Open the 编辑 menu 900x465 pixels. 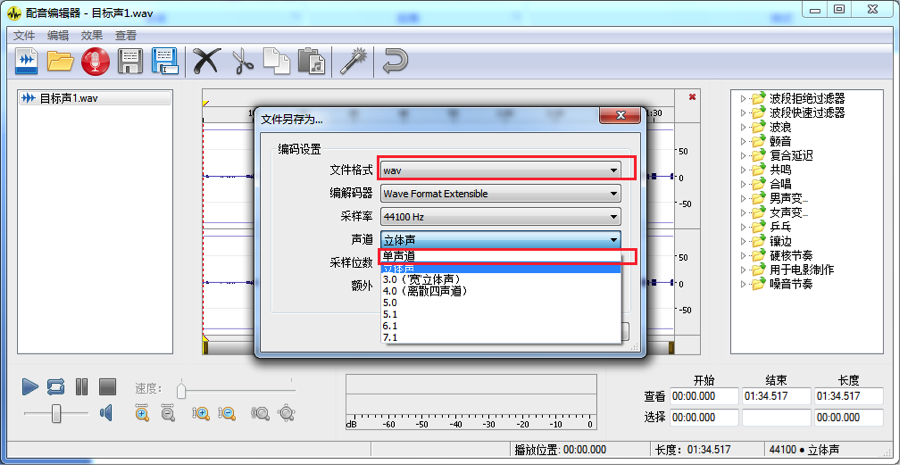pyautogui.click(x=57, y=35)
